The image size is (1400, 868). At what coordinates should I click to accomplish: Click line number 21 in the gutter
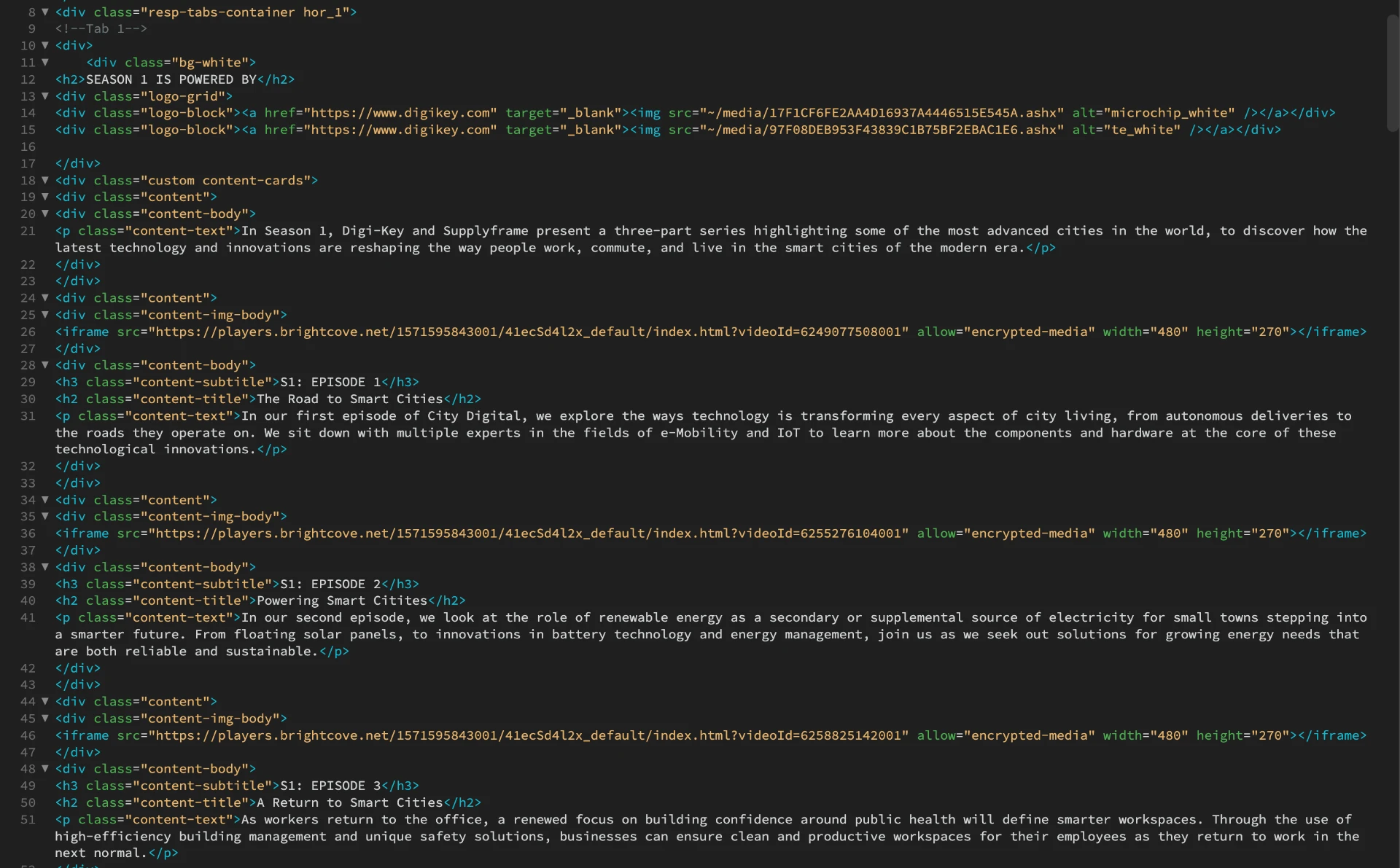(x=28, y=231)
